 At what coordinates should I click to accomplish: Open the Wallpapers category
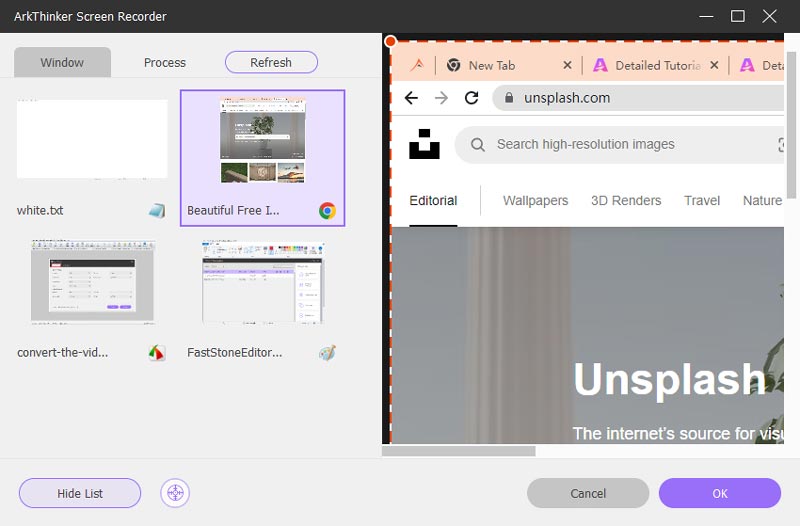click(535, 201)
